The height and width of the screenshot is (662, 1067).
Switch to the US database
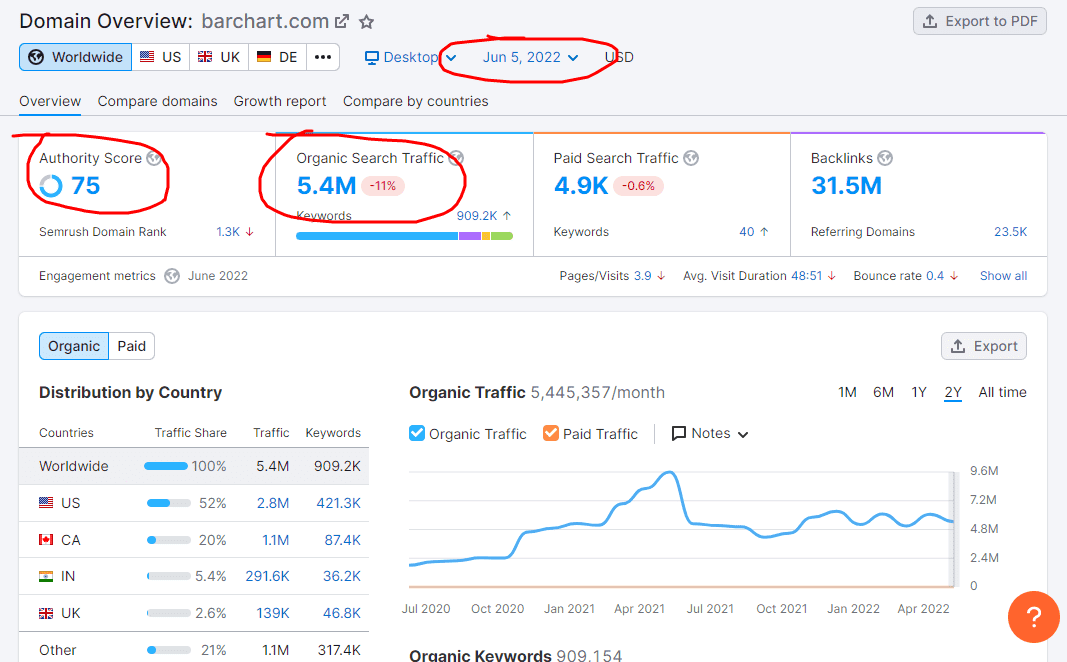click(161, 57)
